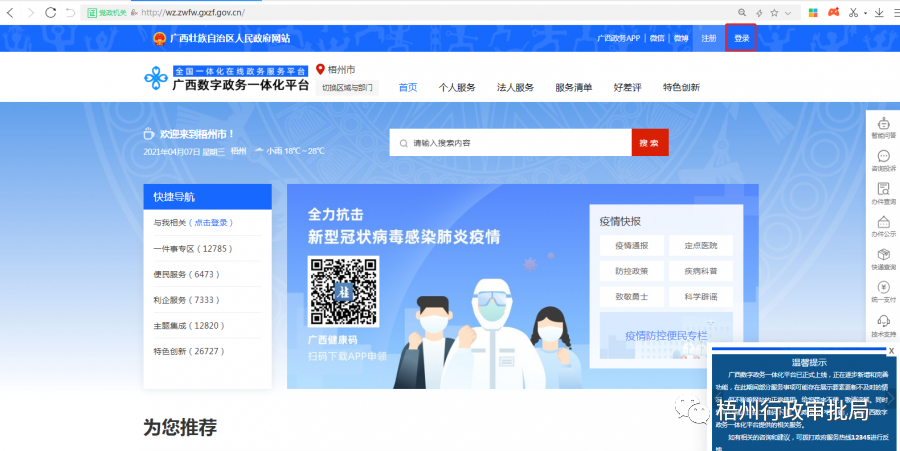Reload the current page

51,13
